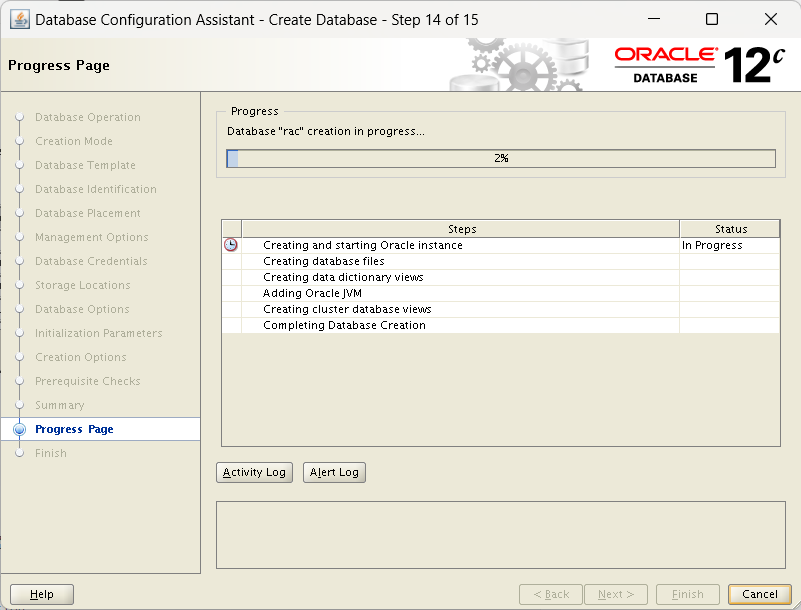
Task: Select 'Adding Oracle JVM' row
Action: 501,293
